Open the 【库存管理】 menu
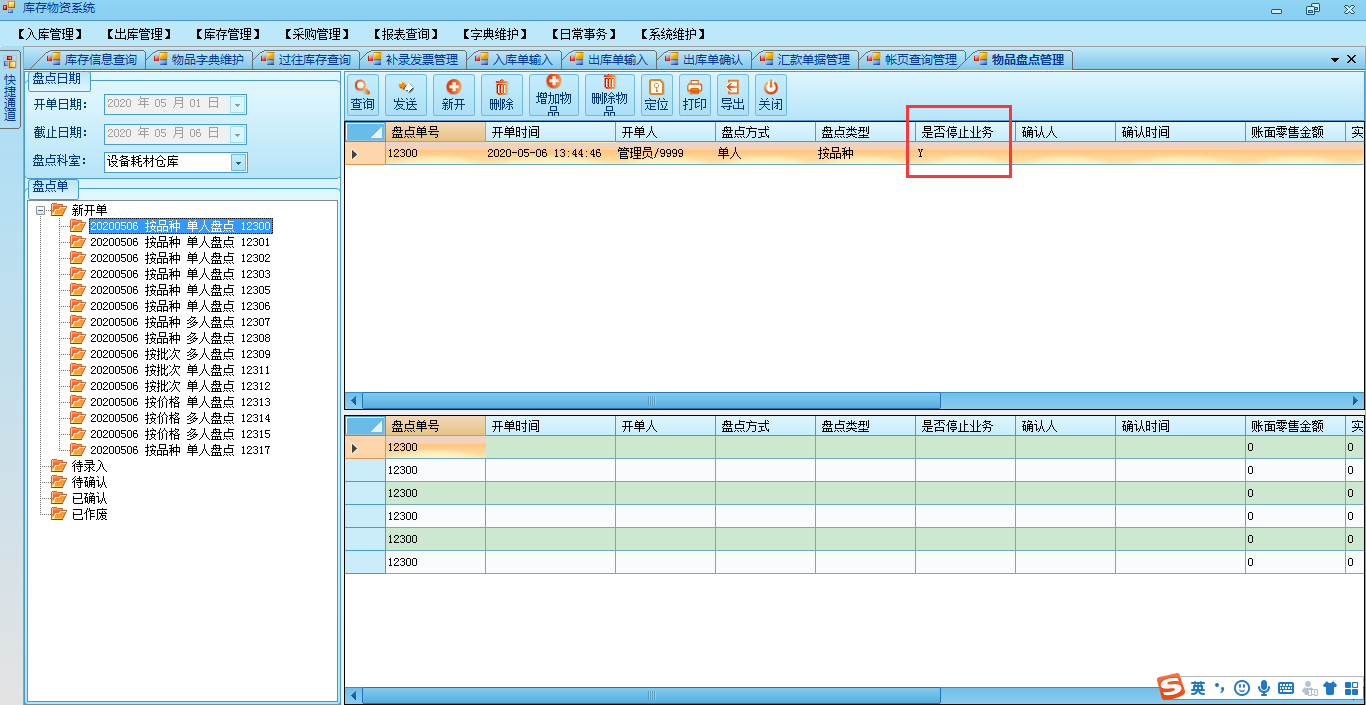Viewport: 1366px width, 705px height. (x=228, y=34)
